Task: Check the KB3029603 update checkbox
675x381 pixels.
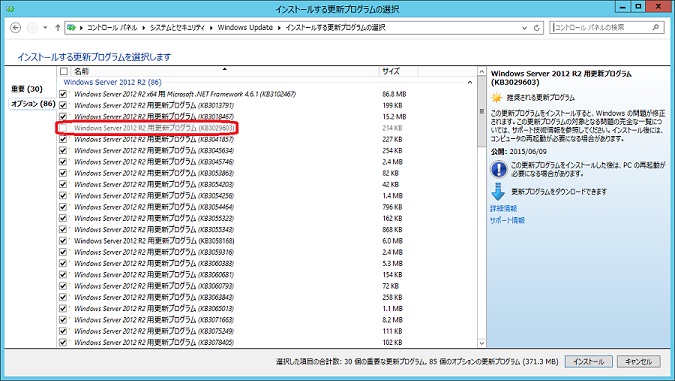Action: point(63,128)
